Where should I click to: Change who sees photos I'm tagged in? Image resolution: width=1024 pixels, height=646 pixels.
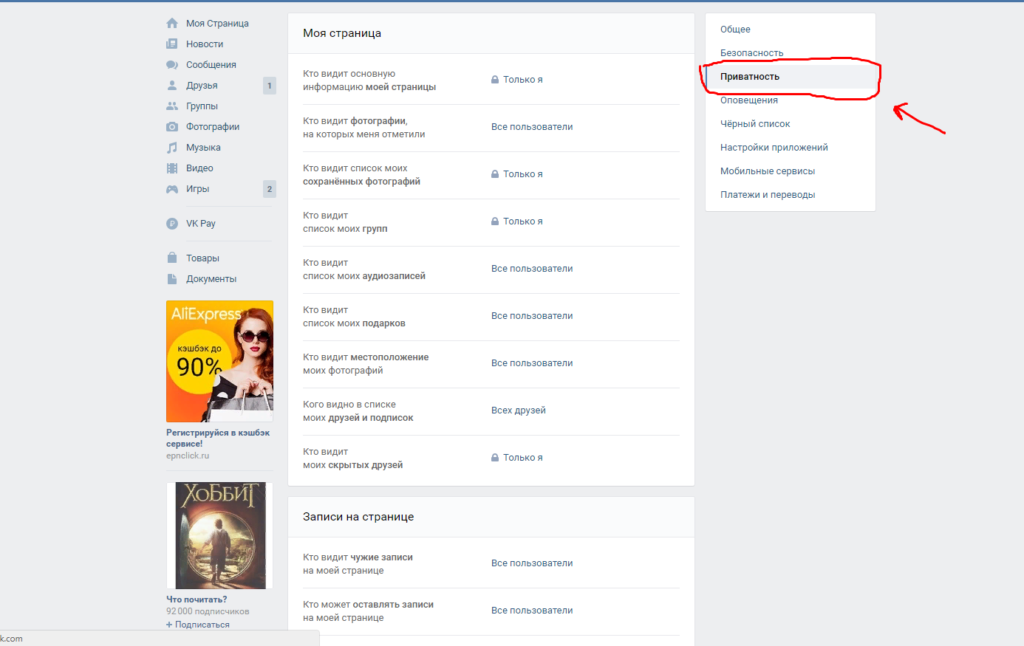tap(532, 127)
